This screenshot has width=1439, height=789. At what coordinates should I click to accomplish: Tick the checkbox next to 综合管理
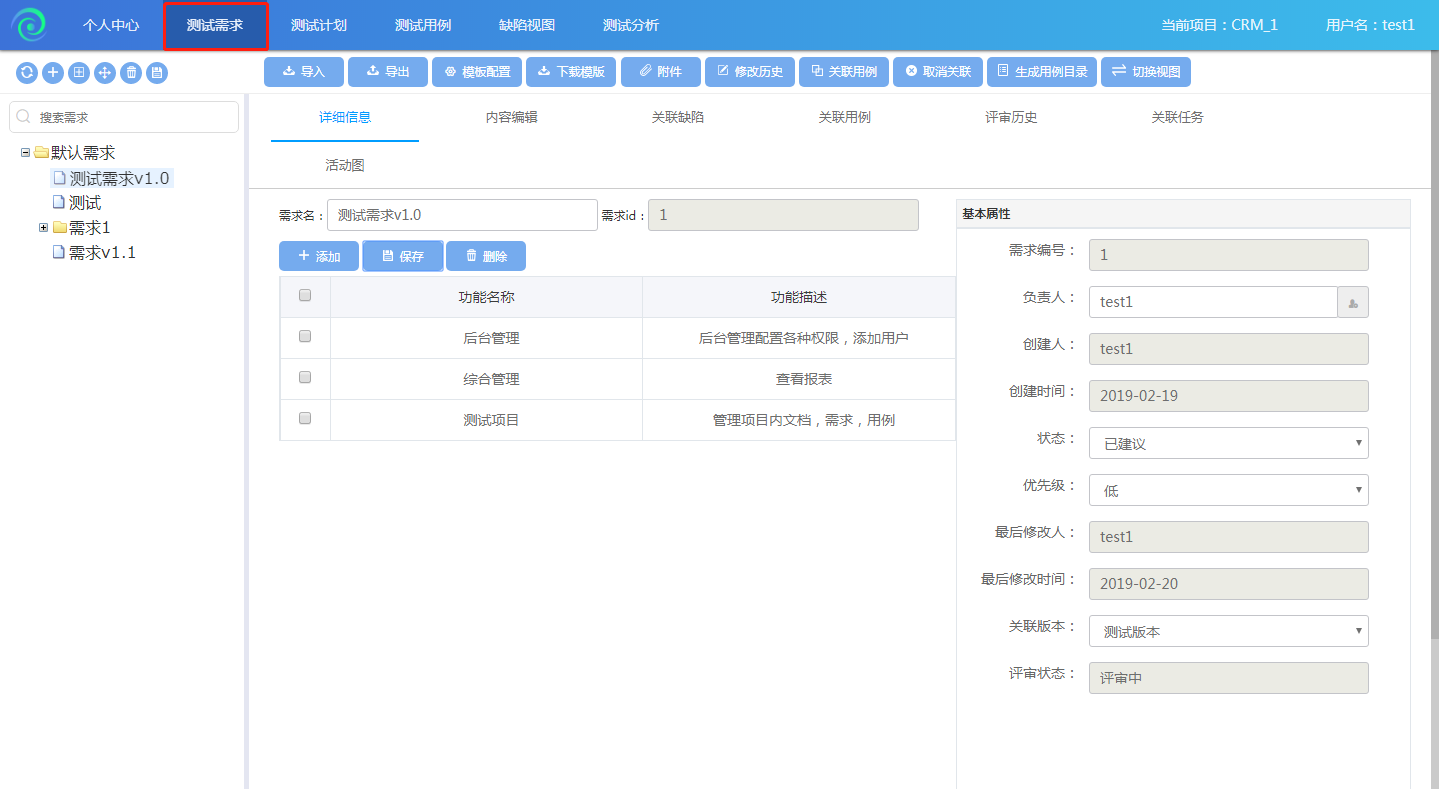pos(305,378)
